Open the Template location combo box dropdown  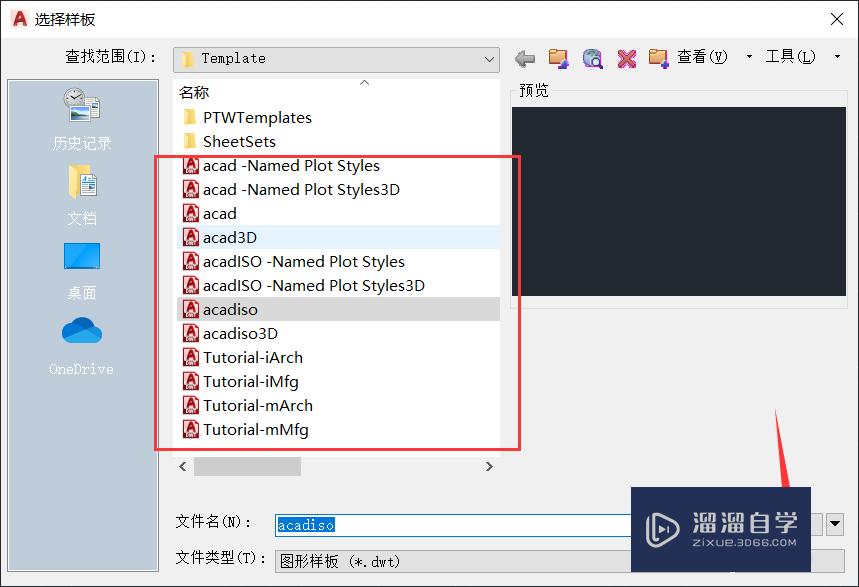(x=491, y=59)
